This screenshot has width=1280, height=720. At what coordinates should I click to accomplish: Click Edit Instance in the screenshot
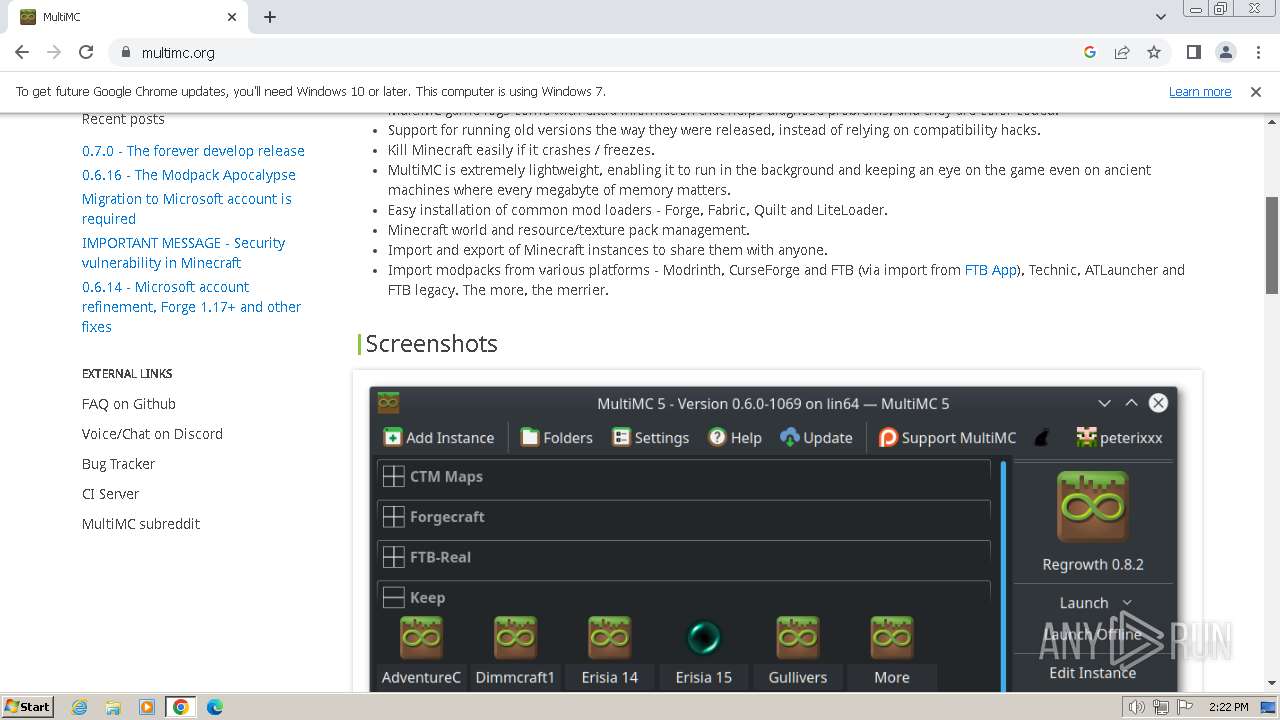coord(1092,673)
